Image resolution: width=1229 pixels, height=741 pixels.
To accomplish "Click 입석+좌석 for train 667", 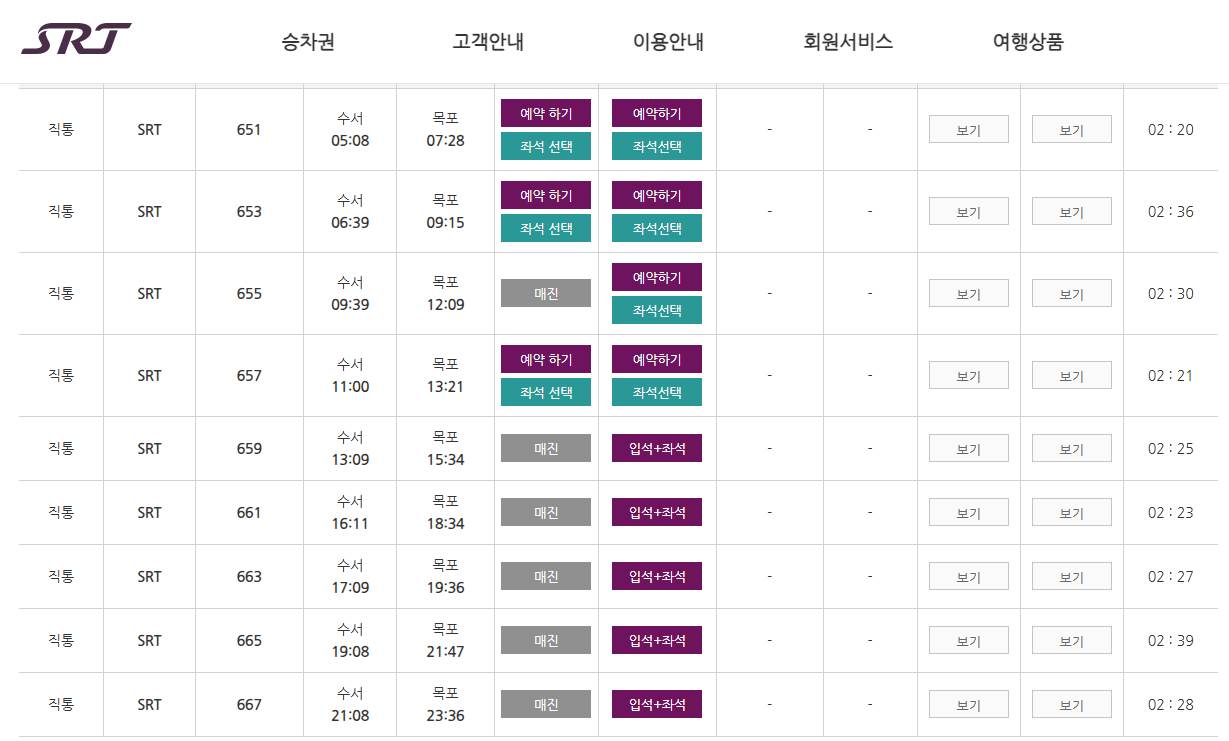I will click(x=657, y=704).
